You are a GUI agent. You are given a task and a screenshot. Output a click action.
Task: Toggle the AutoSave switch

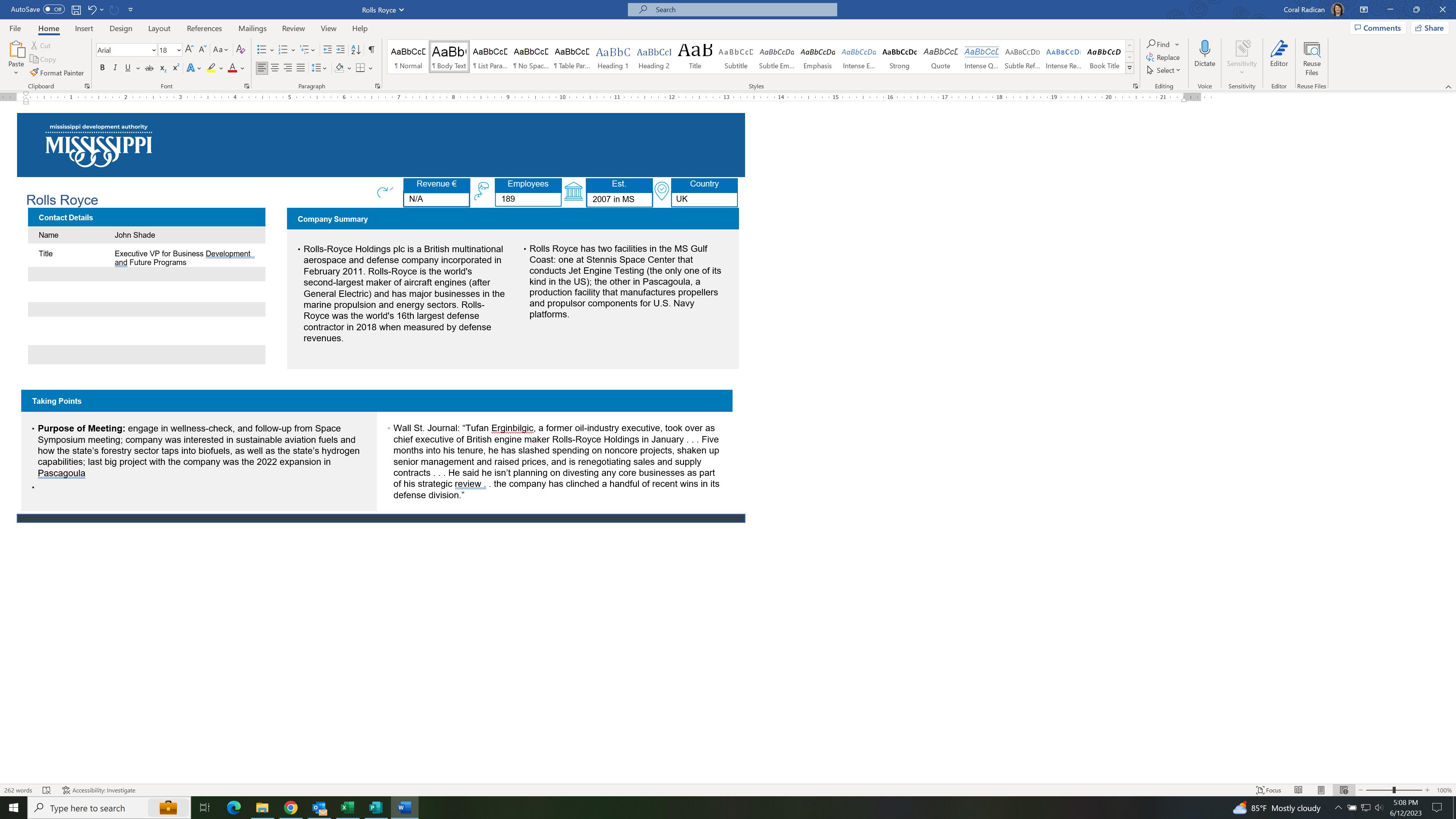click(x=53, y=9)
